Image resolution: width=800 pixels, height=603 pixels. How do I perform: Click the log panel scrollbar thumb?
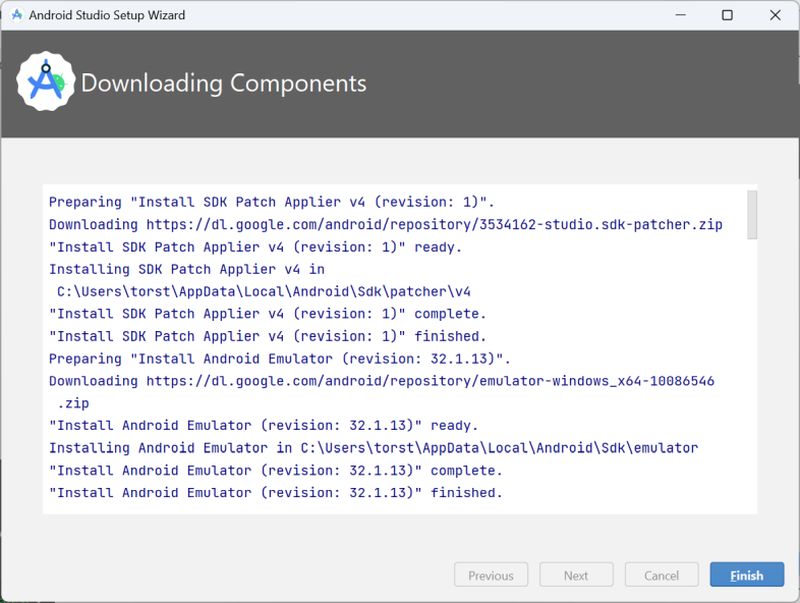pyautogui.click(x=752, y=214)
